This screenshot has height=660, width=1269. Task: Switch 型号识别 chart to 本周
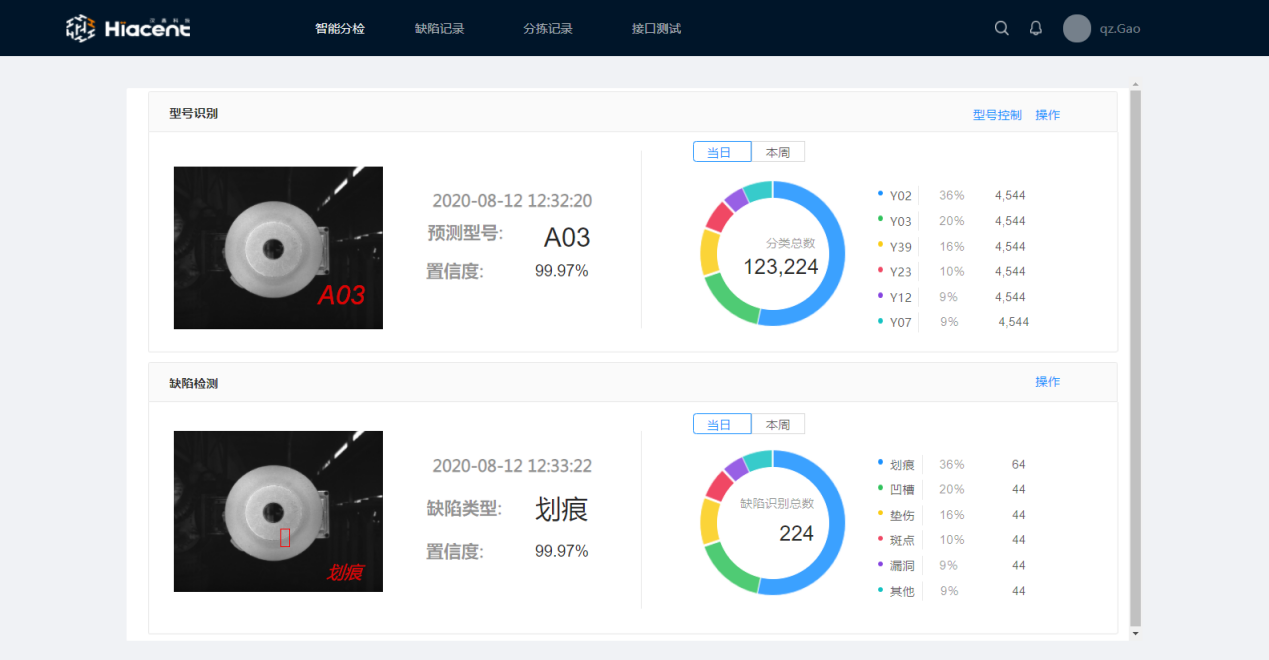point(777,152)
